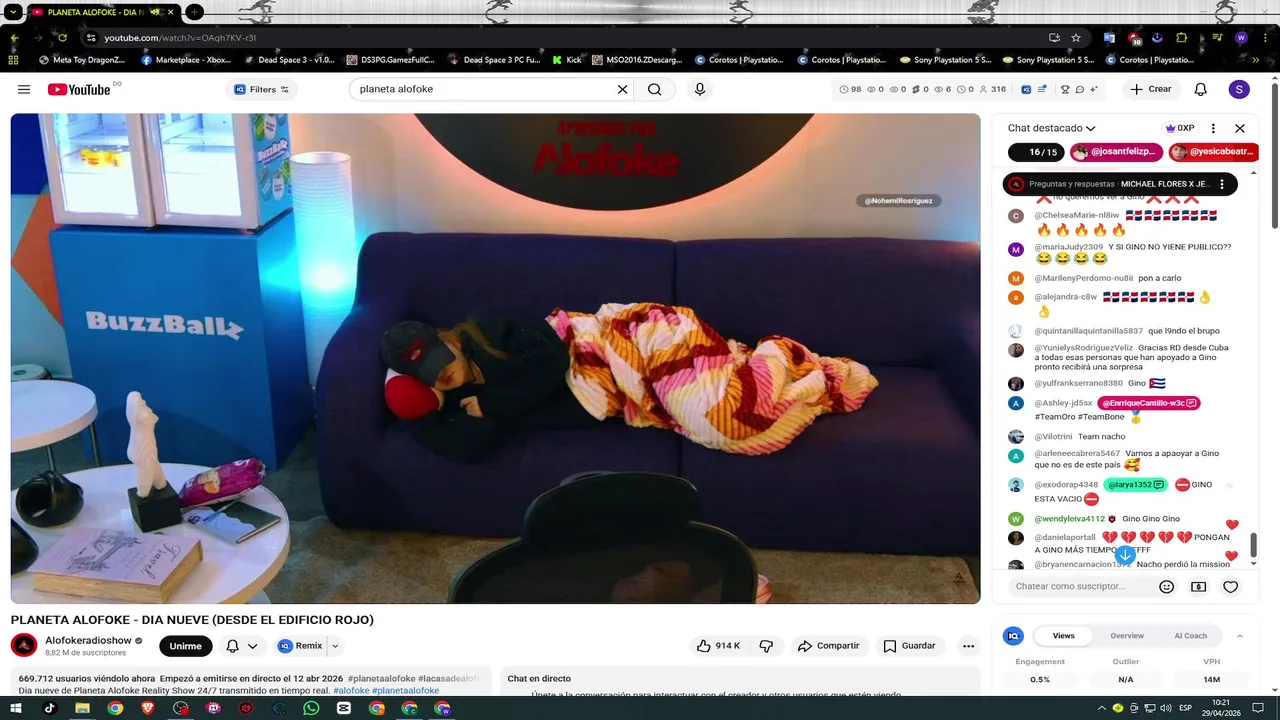Open a new browser tab
Screen dimensions: 1280x720
194,12
